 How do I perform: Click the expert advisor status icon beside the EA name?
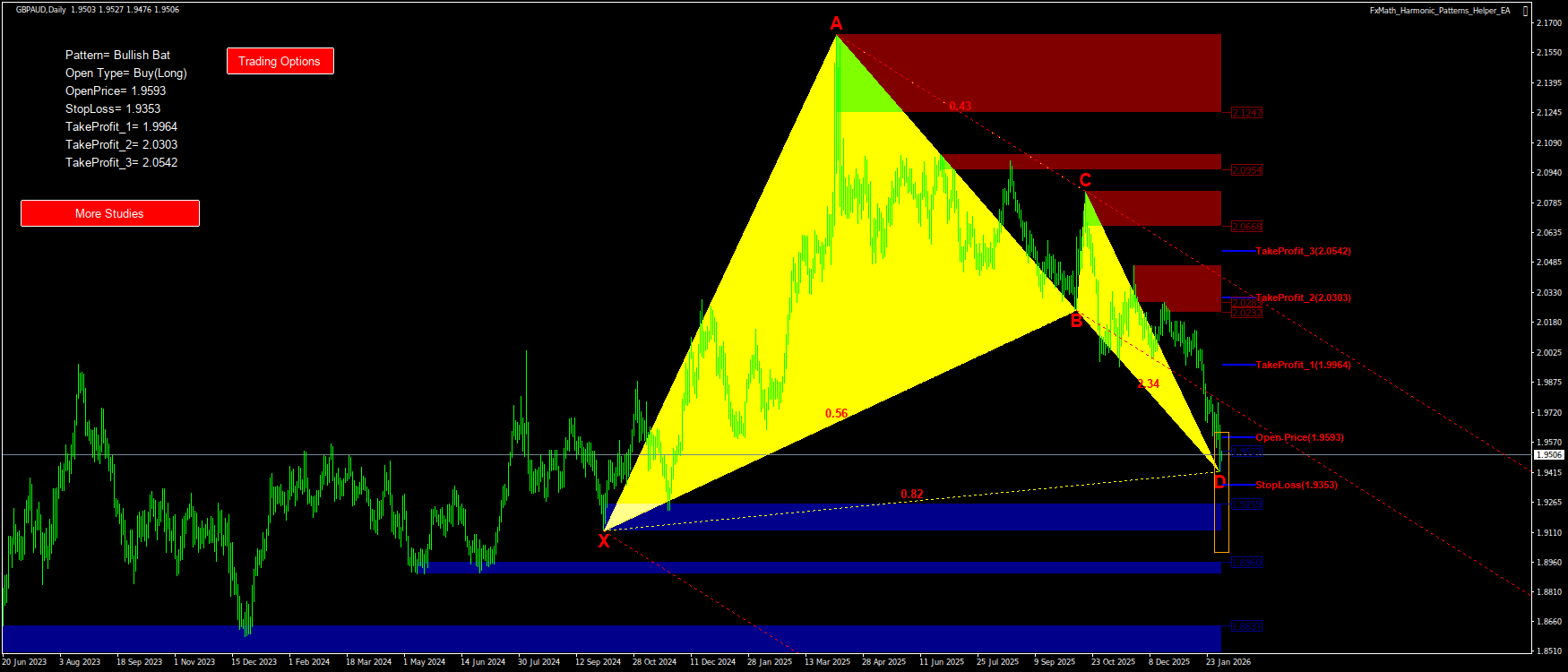[1526, 11]
